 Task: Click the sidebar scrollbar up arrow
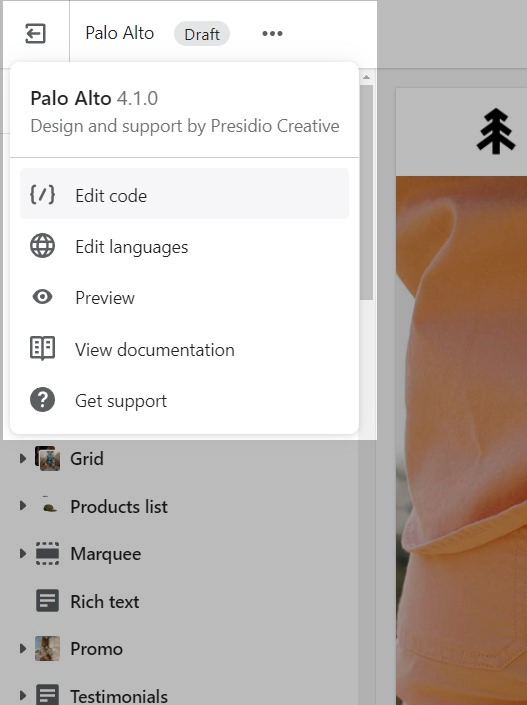tap(366, 77)
